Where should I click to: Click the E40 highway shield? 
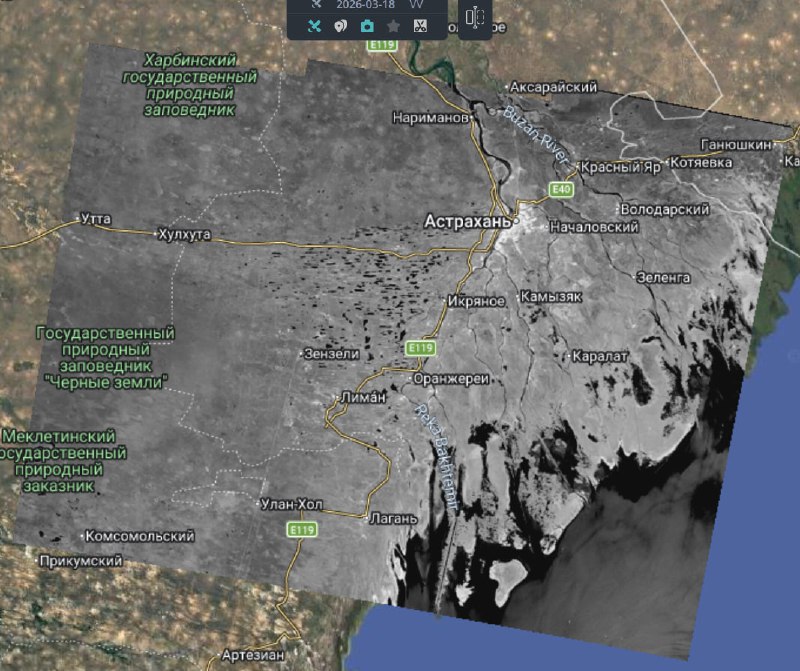pos(561,189)
